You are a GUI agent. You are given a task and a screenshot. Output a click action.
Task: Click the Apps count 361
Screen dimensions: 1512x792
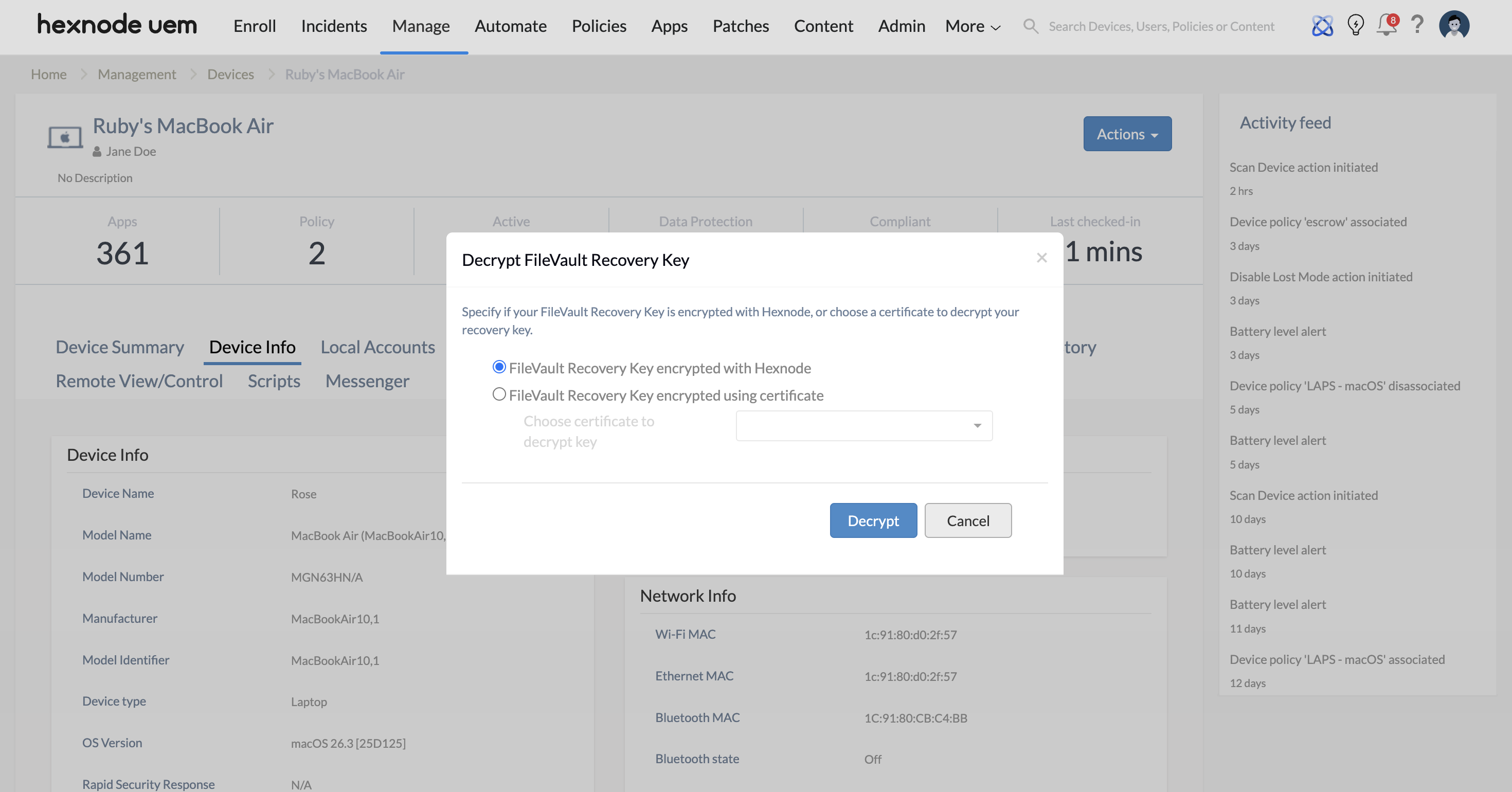click(x=122, y=253)
